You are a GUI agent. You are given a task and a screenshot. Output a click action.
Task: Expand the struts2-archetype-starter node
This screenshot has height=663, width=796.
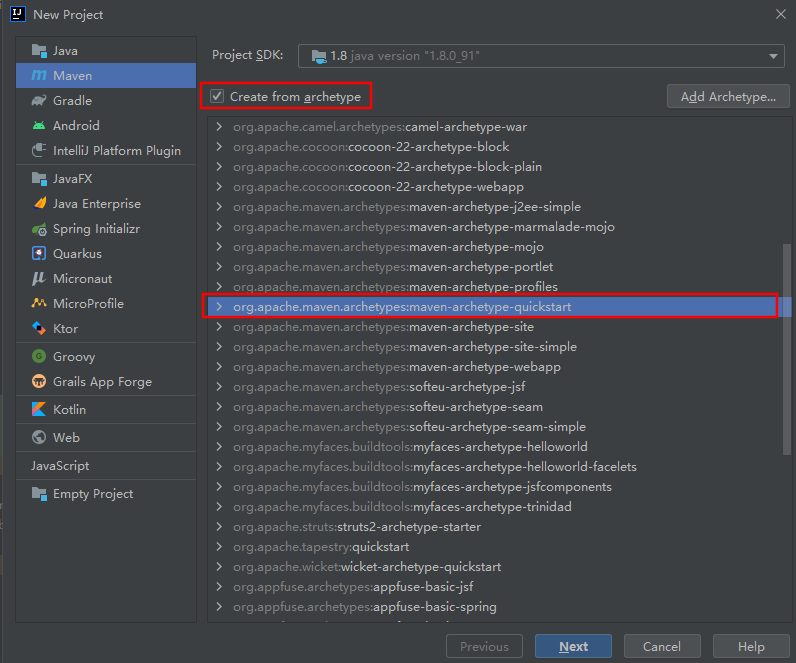(219, 527)
